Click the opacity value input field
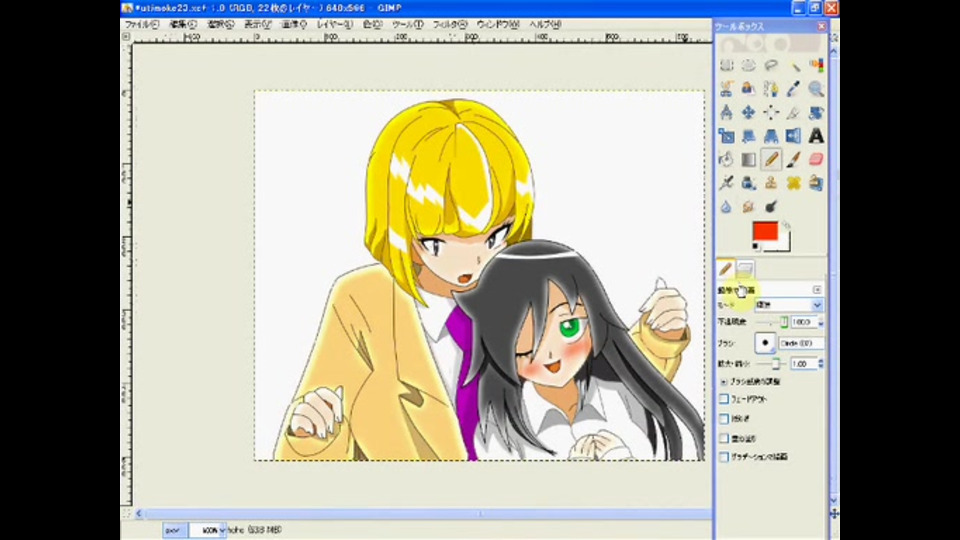Viewport: 960px width, 540px height. tap(803, 322)
